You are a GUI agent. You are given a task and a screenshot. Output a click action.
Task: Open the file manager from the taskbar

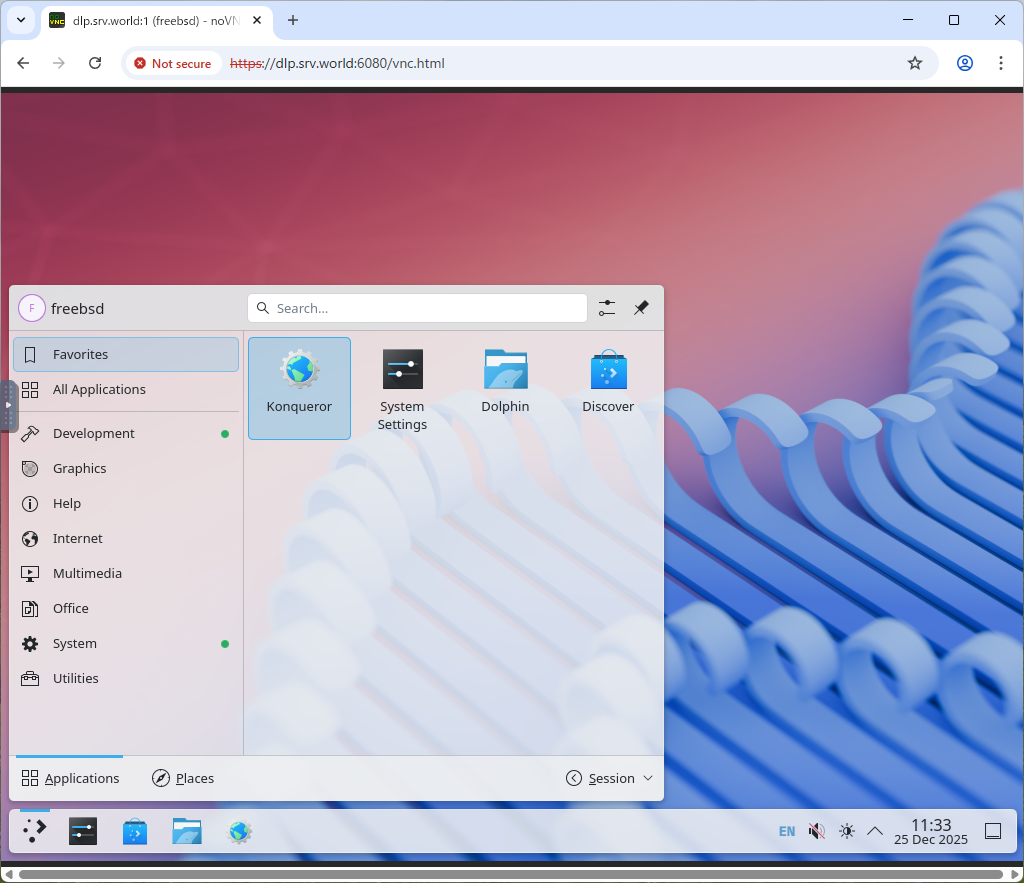click(187, 831)
